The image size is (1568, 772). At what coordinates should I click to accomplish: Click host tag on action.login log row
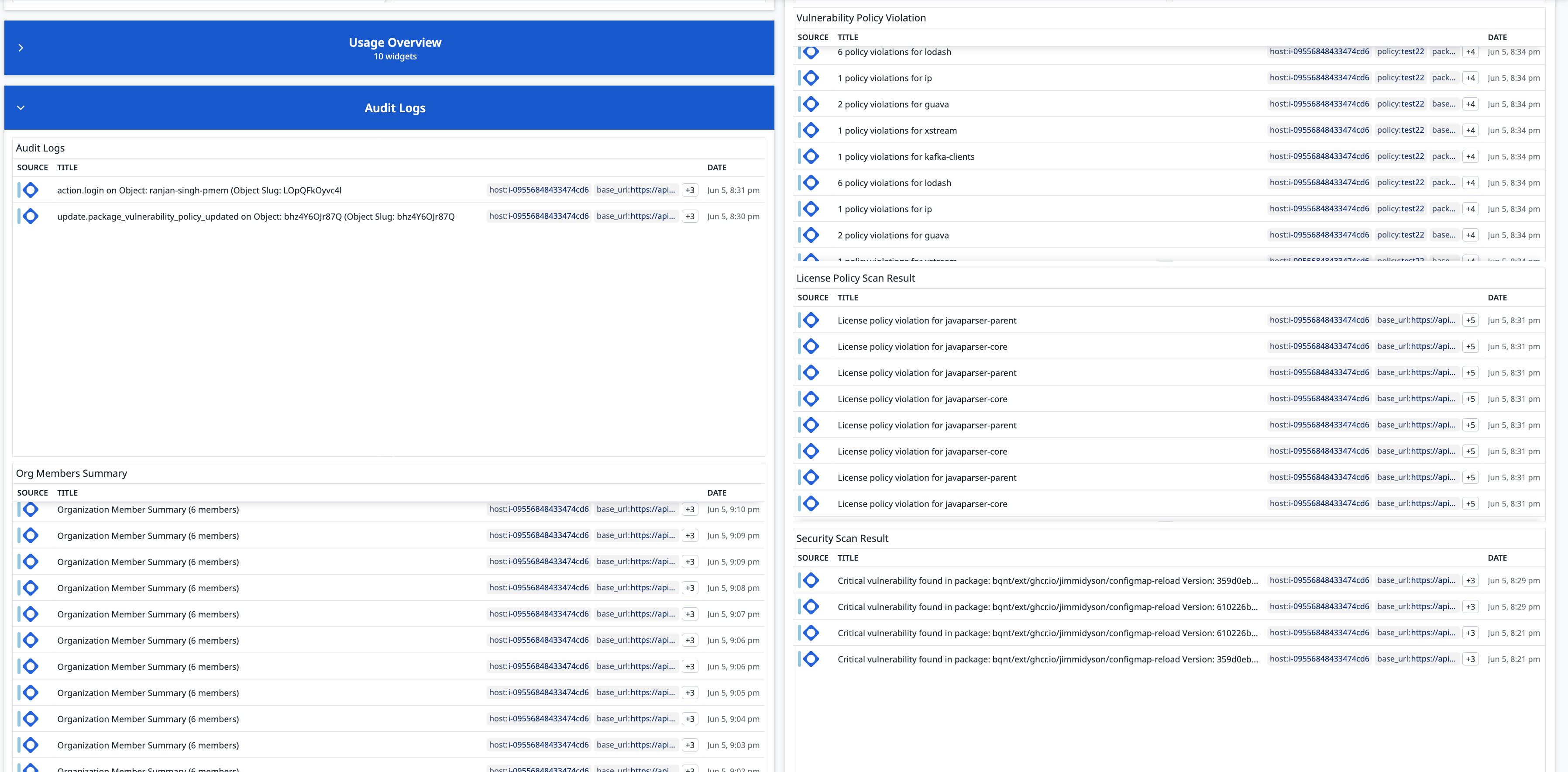539,190
